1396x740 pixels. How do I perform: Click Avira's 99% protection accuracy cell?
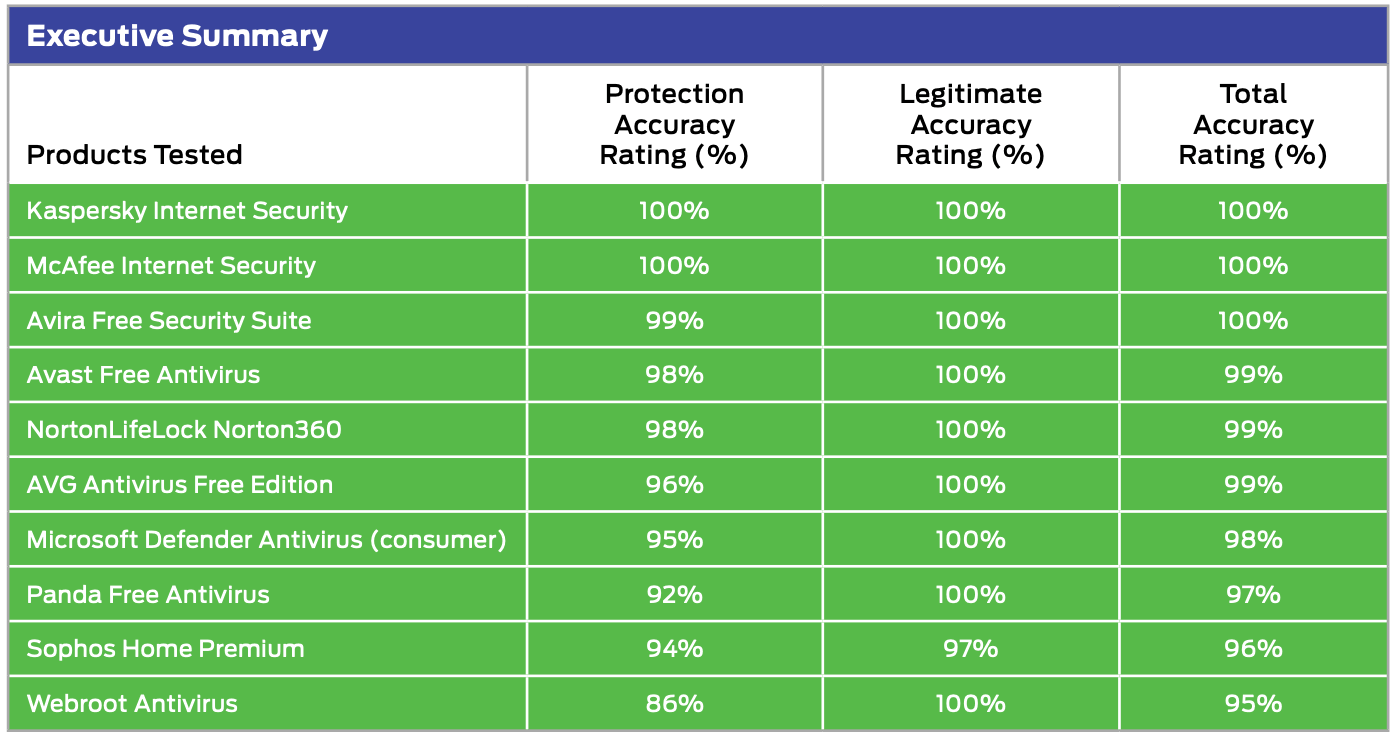(674, 321)
